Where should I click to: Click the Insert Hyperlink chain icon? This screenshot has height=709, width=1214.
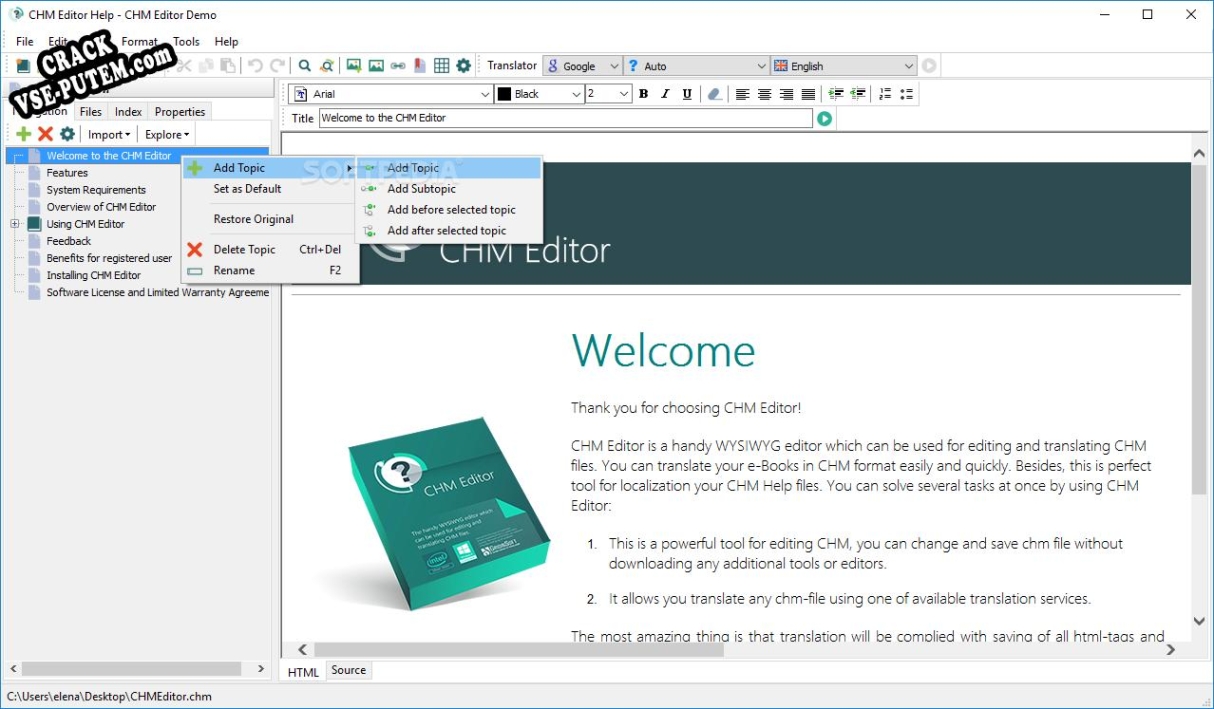[398, 66]
